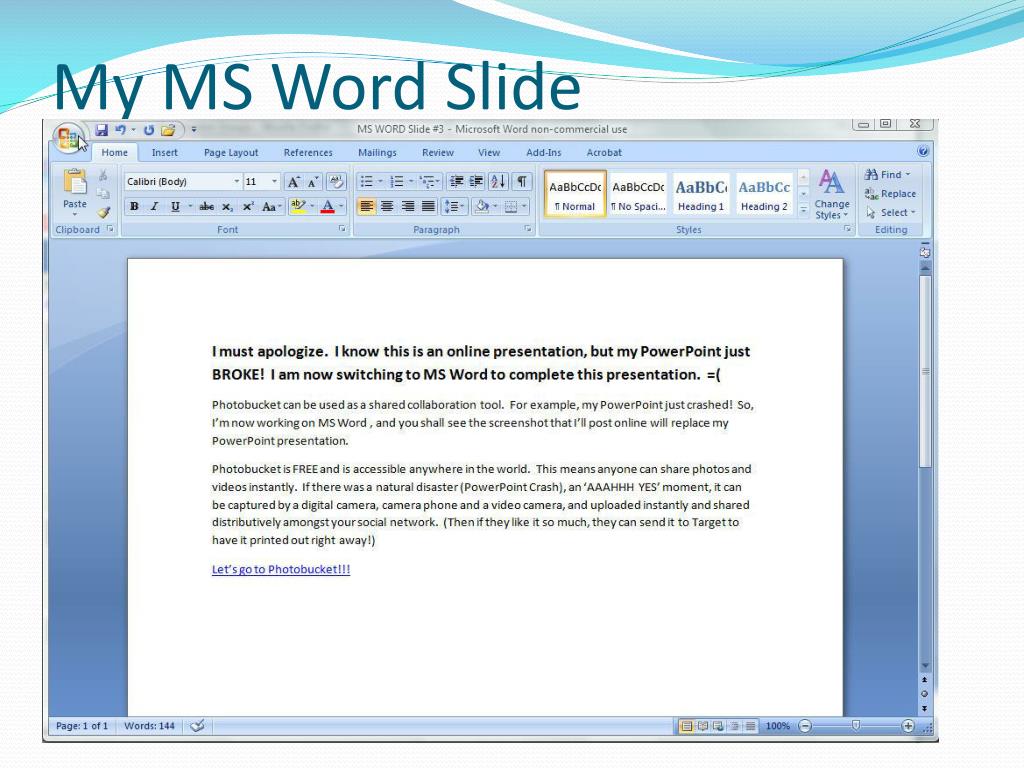Open the Mailings tab
The height and width of the screenshot is (768, 1024).
point(377,152)
